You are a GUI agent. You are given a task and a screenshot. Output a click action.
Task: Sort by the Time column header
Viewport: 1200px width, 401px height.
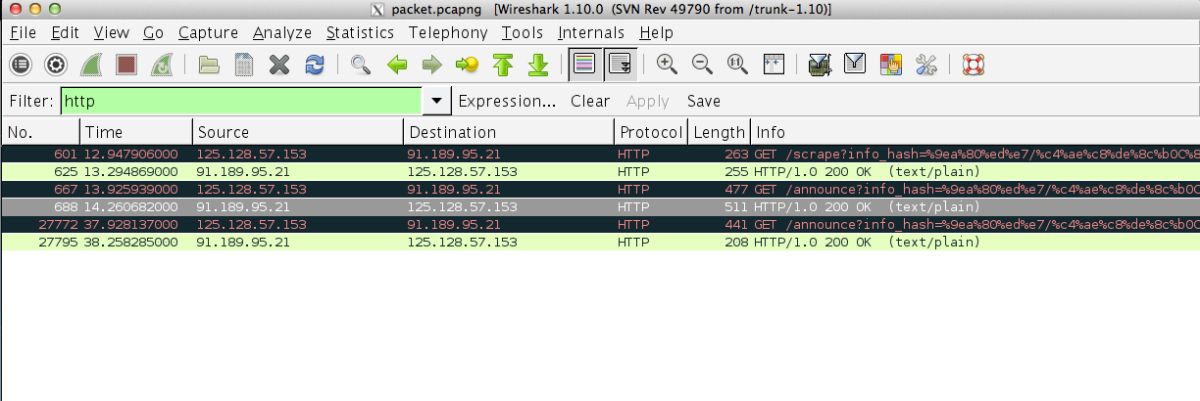point(136,132)
